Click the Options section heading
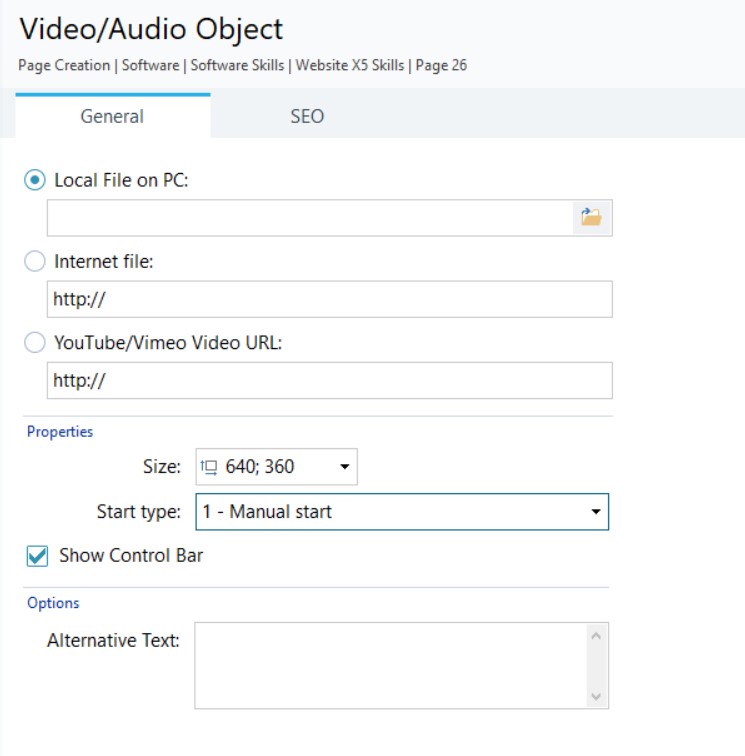745x756 pixels. click(53, 603)
